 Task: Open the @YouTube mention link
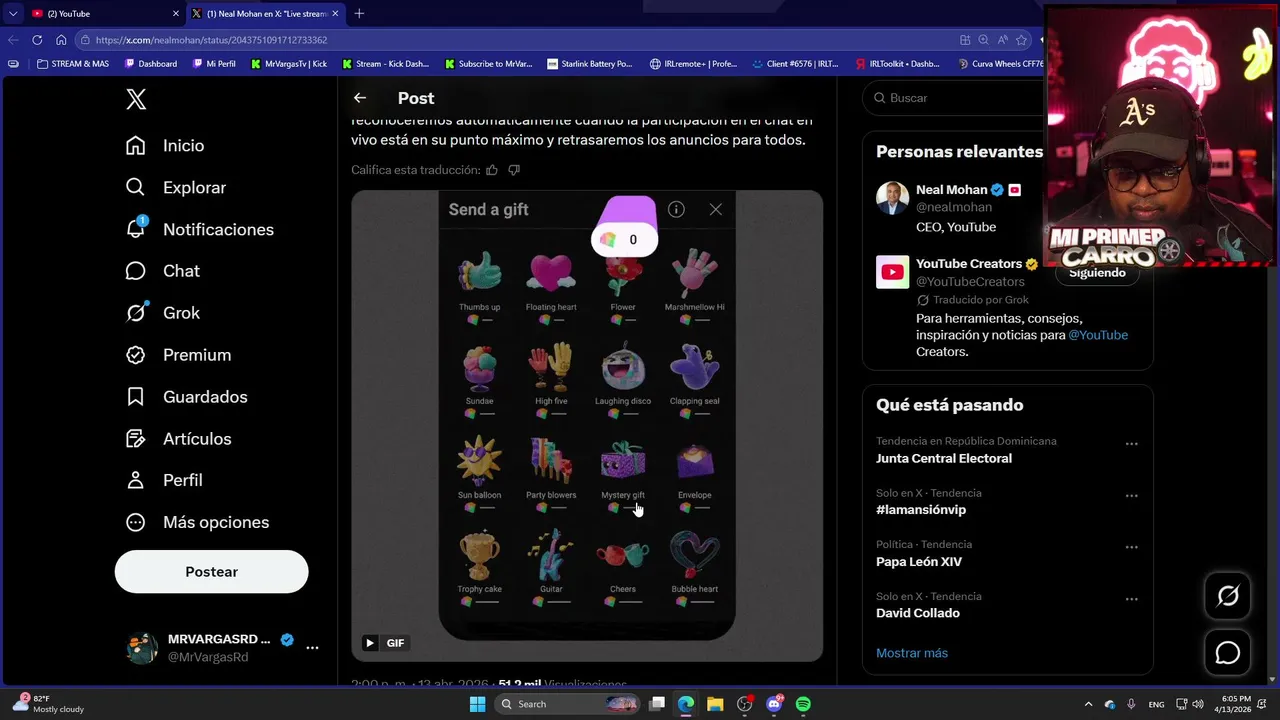[1098, 336]
